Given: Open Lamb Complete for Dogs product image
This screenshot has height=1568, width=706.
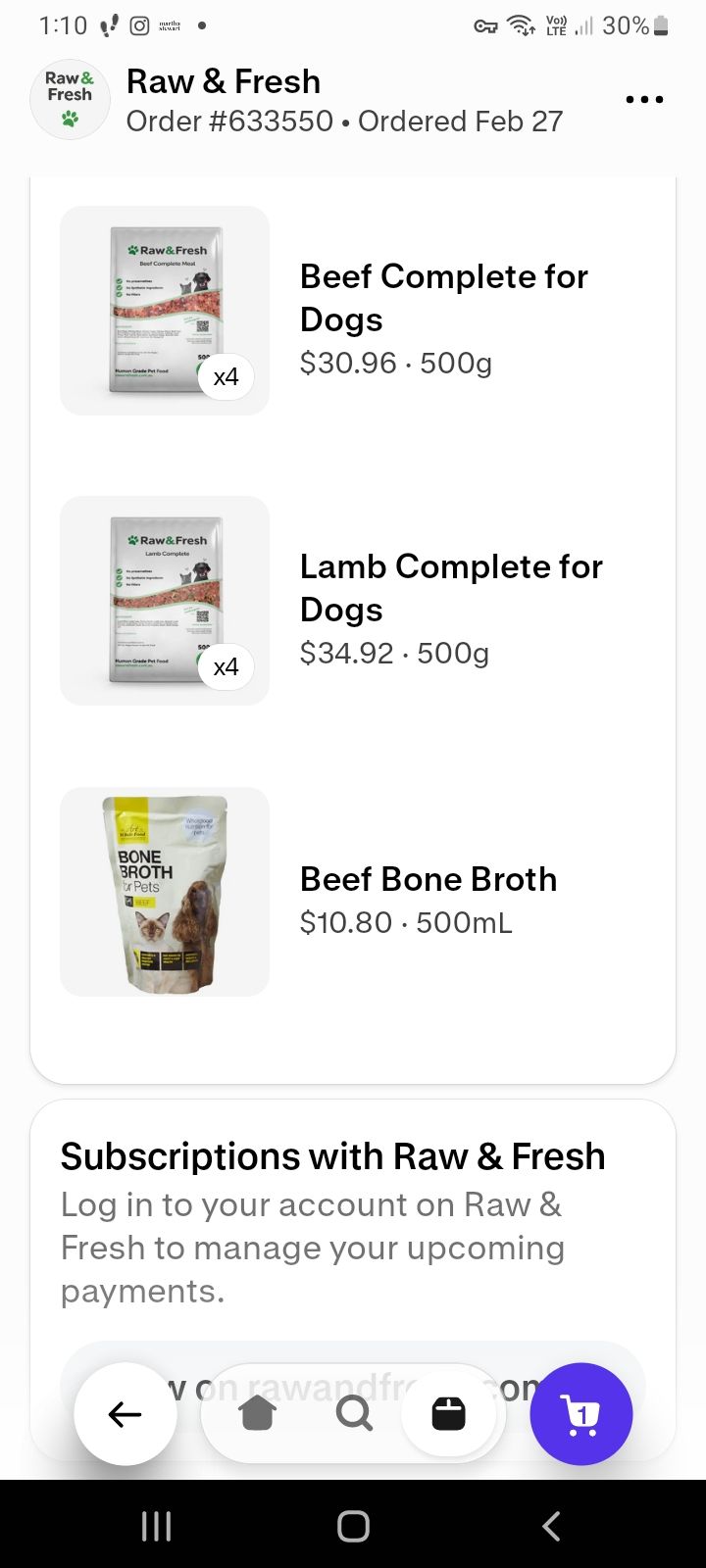Looking at the screenshot, I should pyautogui.click(x=165, y=601).
